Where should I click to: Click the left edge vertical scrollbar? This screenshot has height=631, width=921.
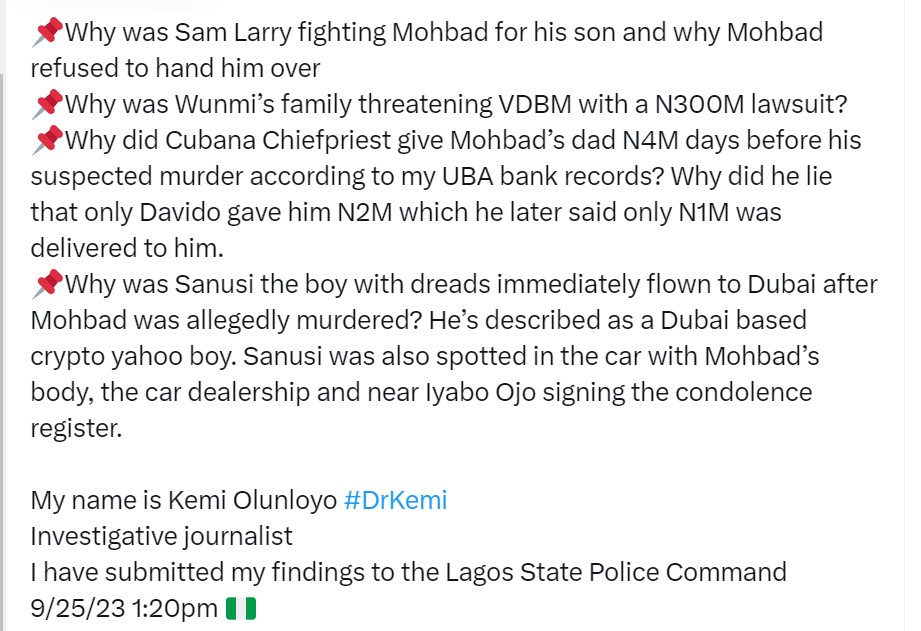tap(2, 353)
